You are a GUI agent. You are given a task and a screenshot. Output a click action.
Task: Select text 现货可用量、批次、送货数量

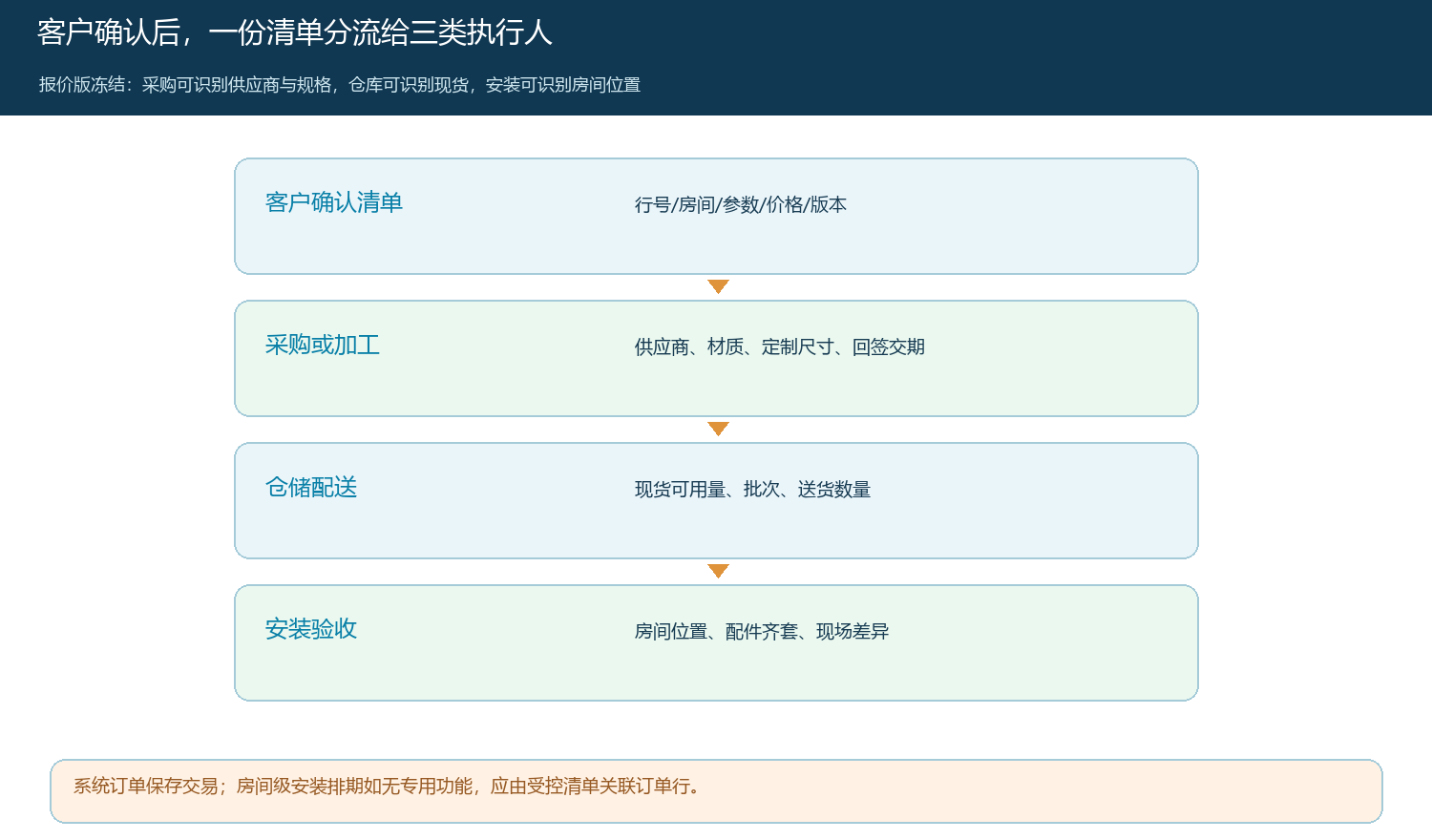point(752,489)
